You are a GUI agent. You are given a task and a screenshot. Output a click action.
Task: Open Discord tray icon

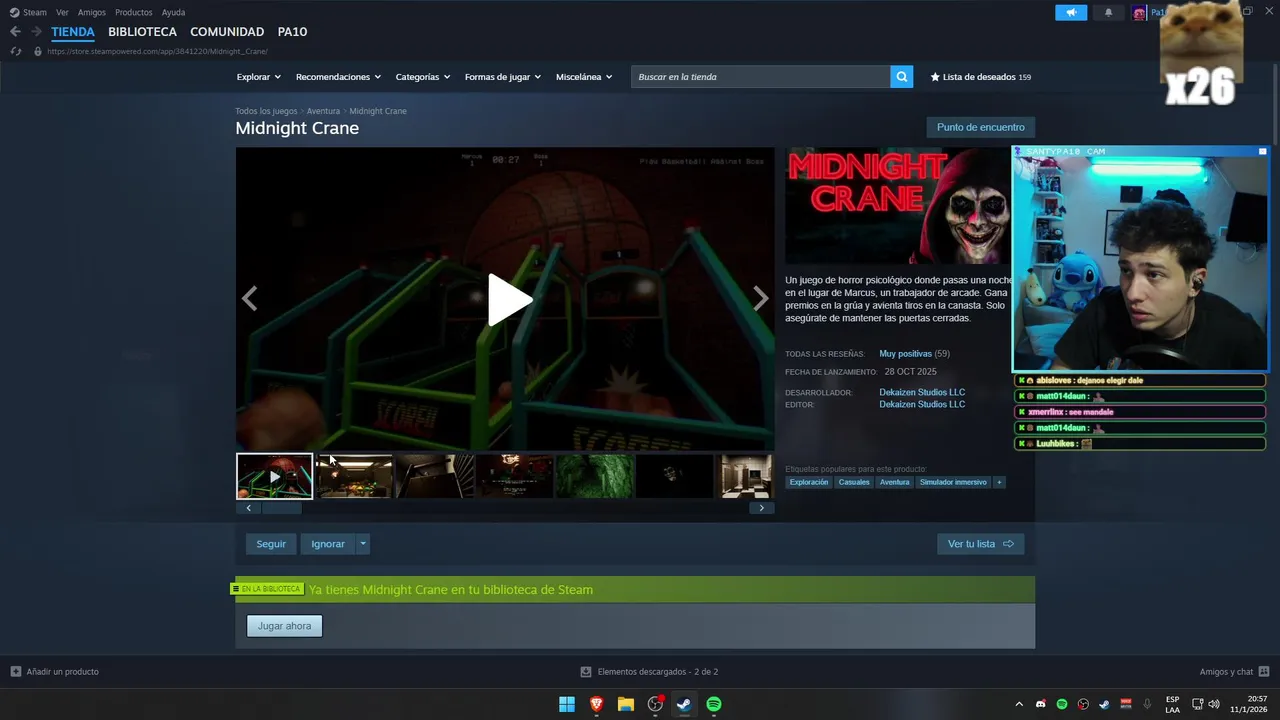(x=1041, y=704)
